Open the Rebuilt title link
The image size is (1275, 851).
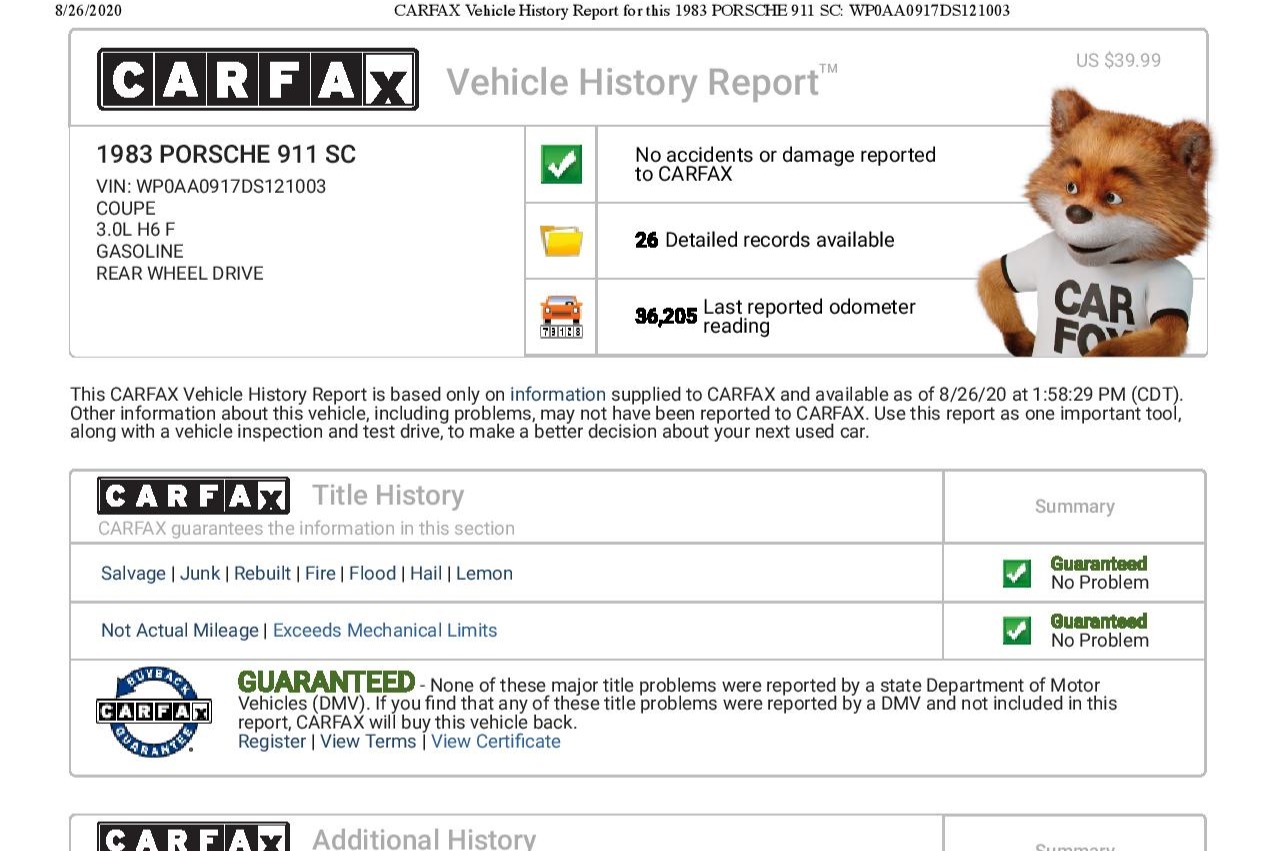(262, 573)
